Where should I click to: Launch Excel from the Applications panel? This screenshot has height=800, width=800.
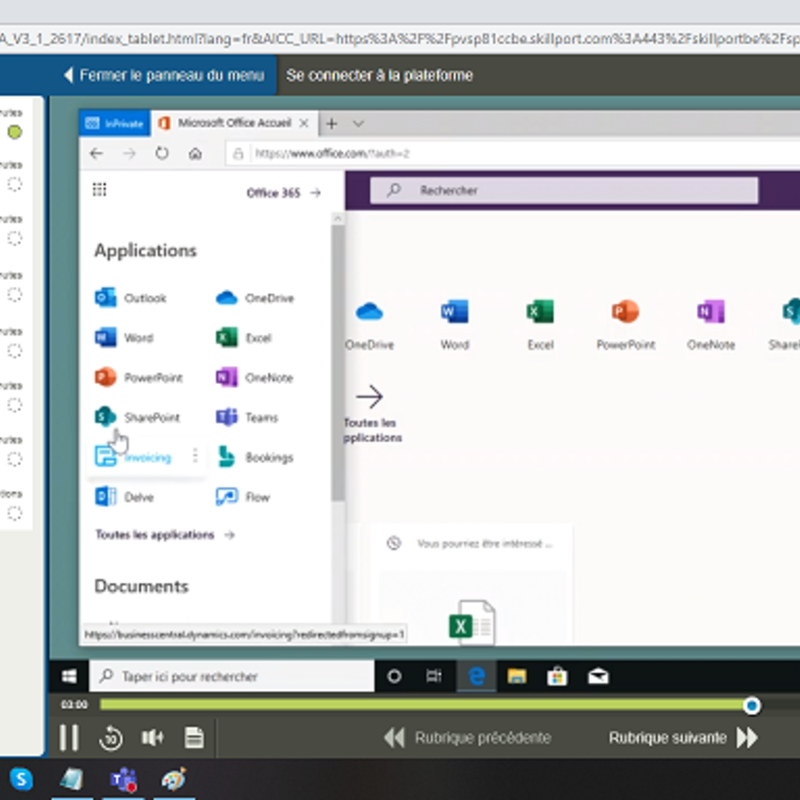pos(243,338)
